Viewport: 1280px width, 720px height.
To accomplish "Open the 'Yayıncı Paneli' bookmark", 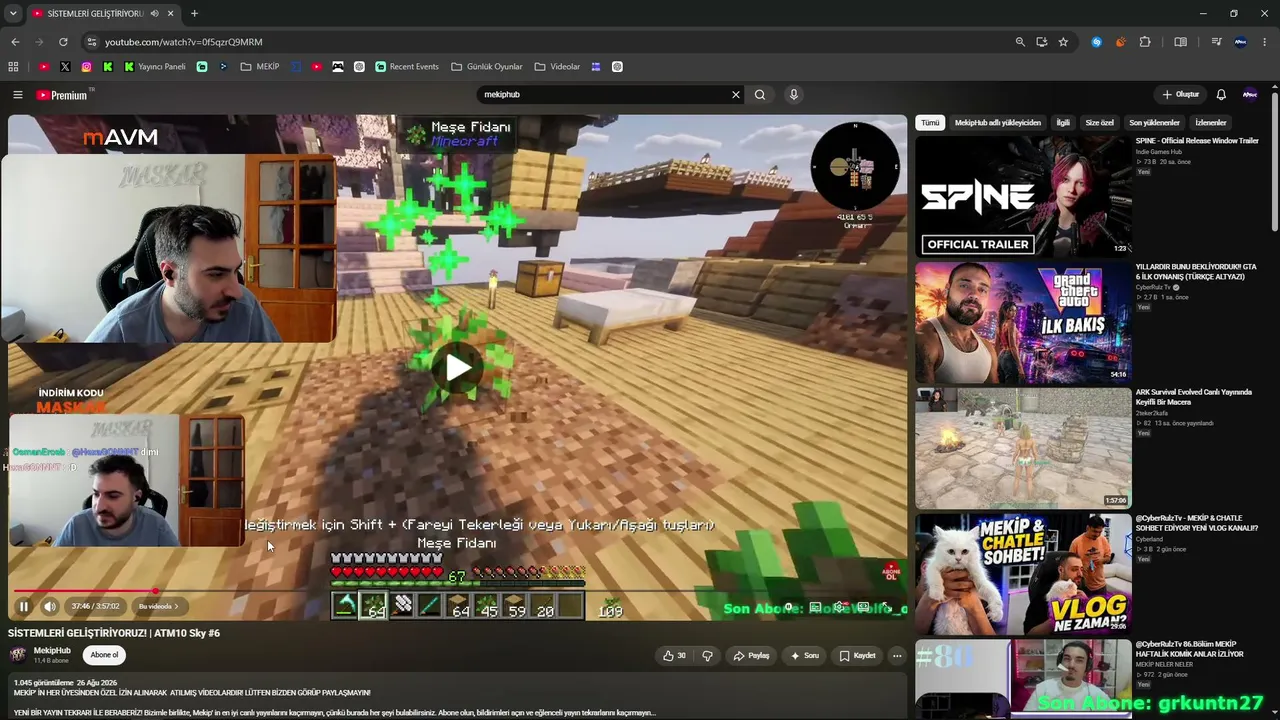I will click(x=155, y=67).
